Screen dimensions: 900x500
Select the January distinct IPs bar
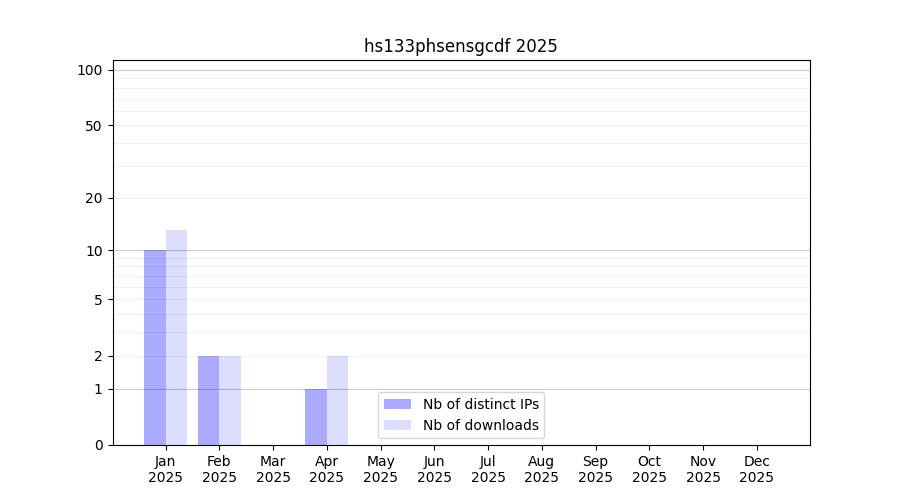155,347
